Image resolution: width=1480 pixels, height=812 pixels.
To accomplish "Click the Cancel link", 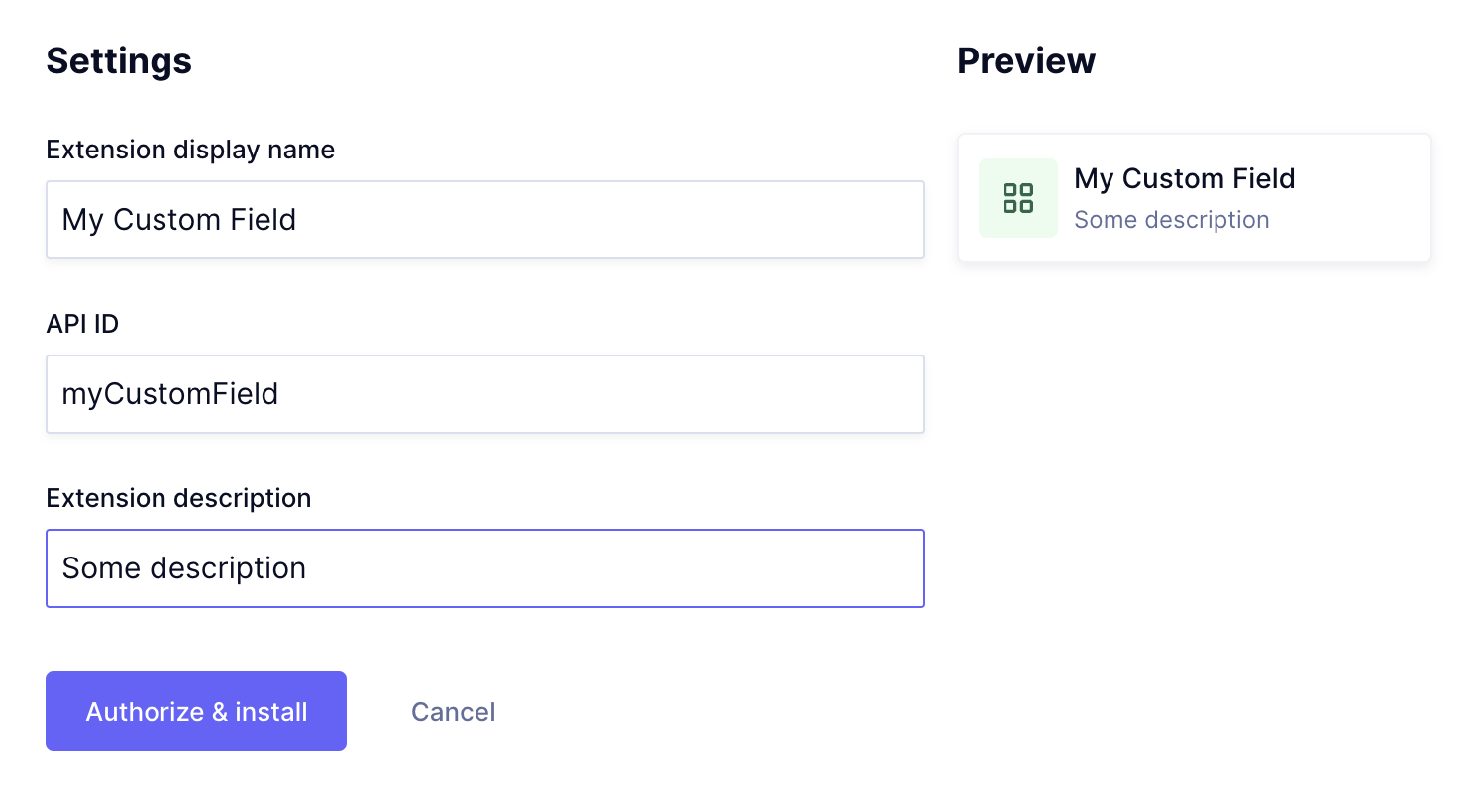I will pyautogui.click(x=453, y=712).
